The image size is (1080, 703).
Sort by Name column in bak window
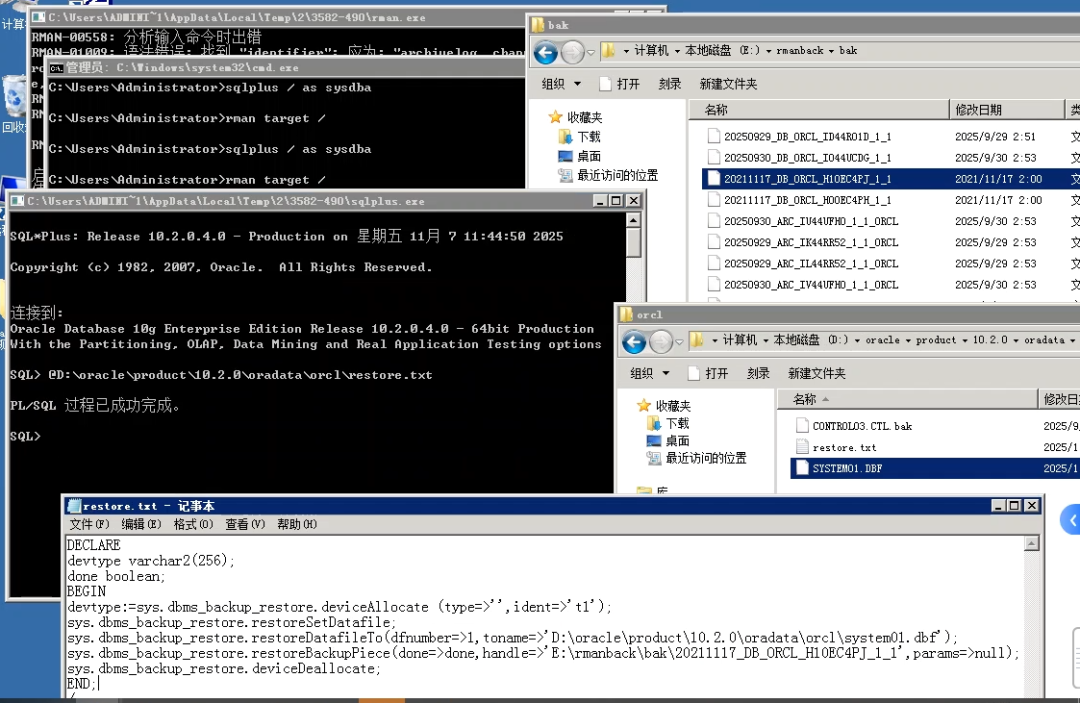(x=819, y=109)
